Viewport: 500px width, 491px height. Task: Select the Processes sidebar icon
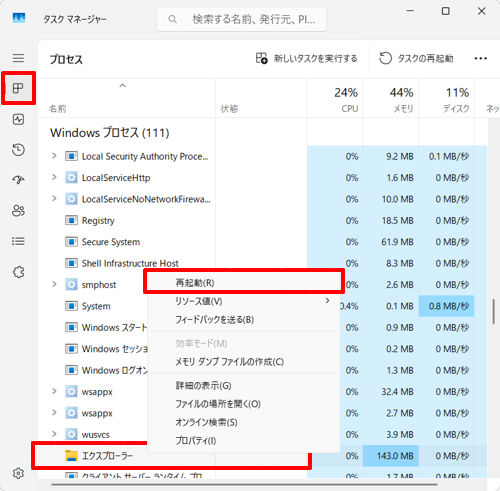tap(18, 88)
